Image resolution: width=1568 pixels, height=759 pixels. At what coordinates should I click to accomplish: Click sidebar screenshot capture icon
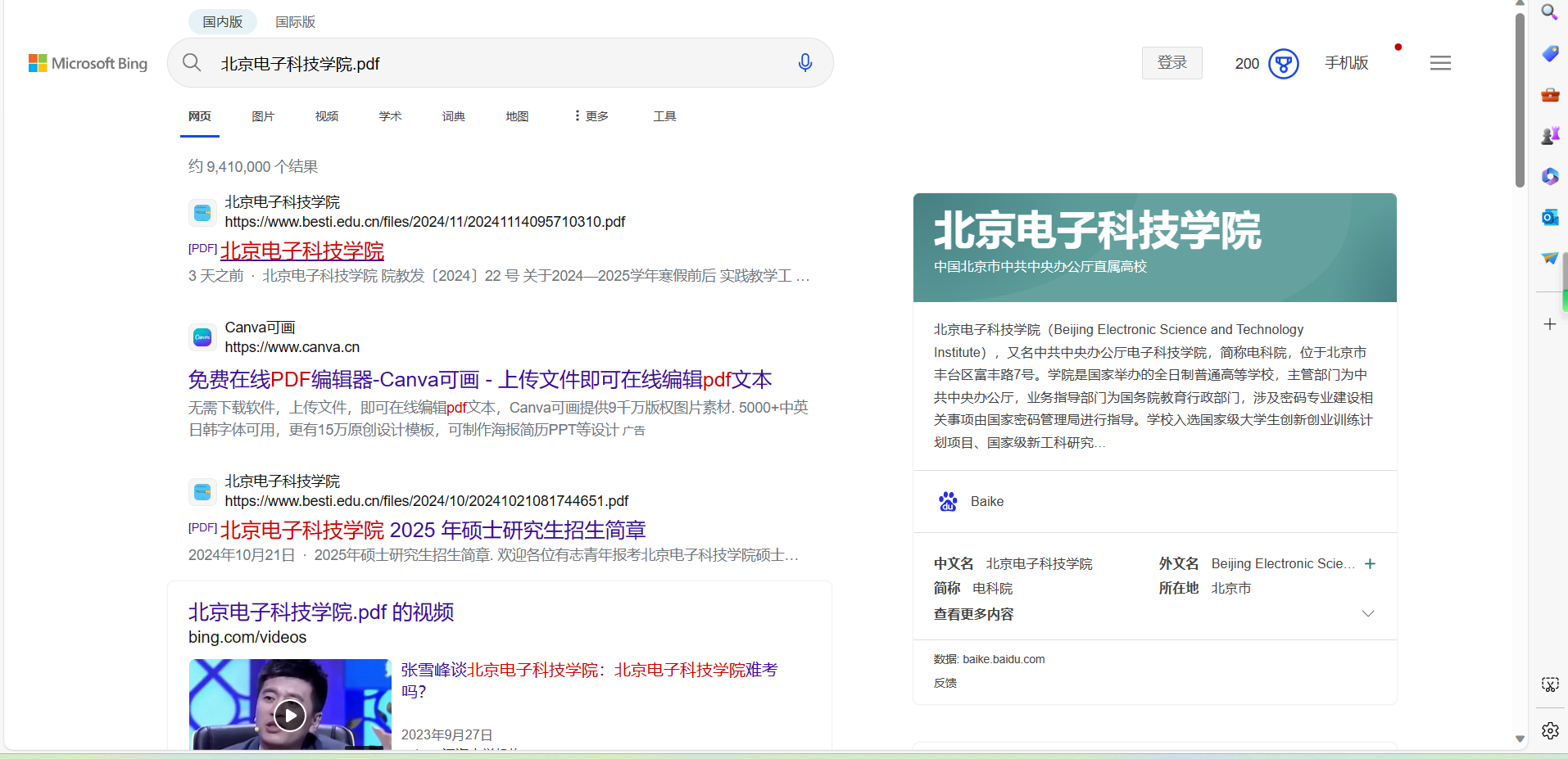pyautogui.click(x=1549, y=684)
